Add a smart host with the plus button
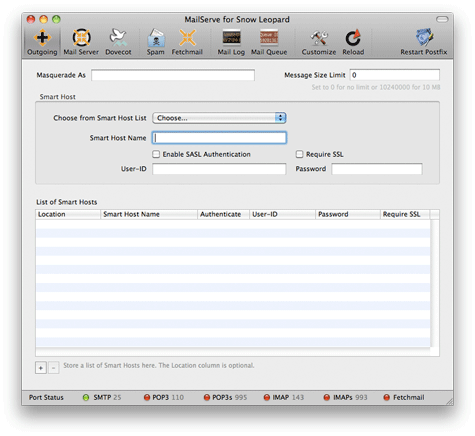 [x=41, y=368]
